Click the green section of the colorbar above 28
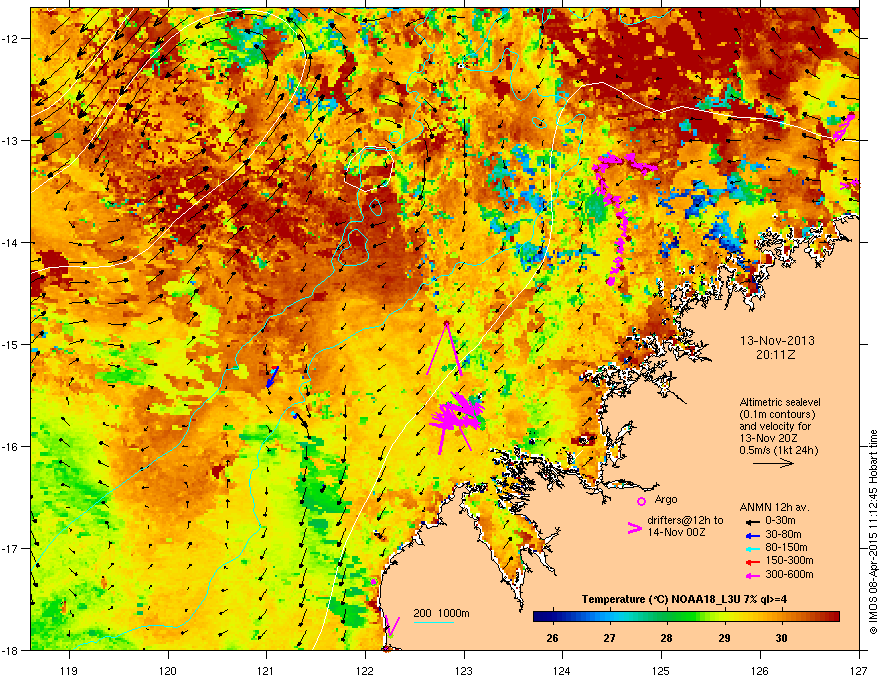Viewport: 880px width, 680px height. click(x=666, y=617)
